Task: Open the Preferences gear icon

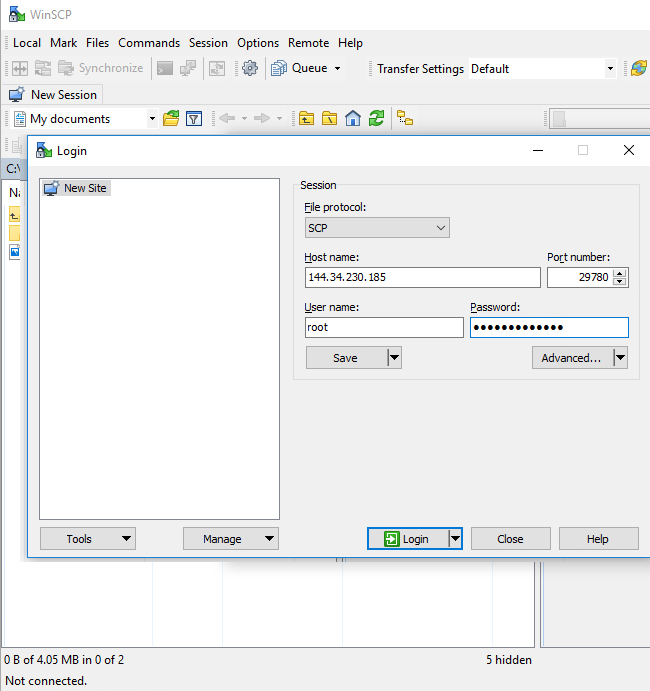Action: point(250,68)
